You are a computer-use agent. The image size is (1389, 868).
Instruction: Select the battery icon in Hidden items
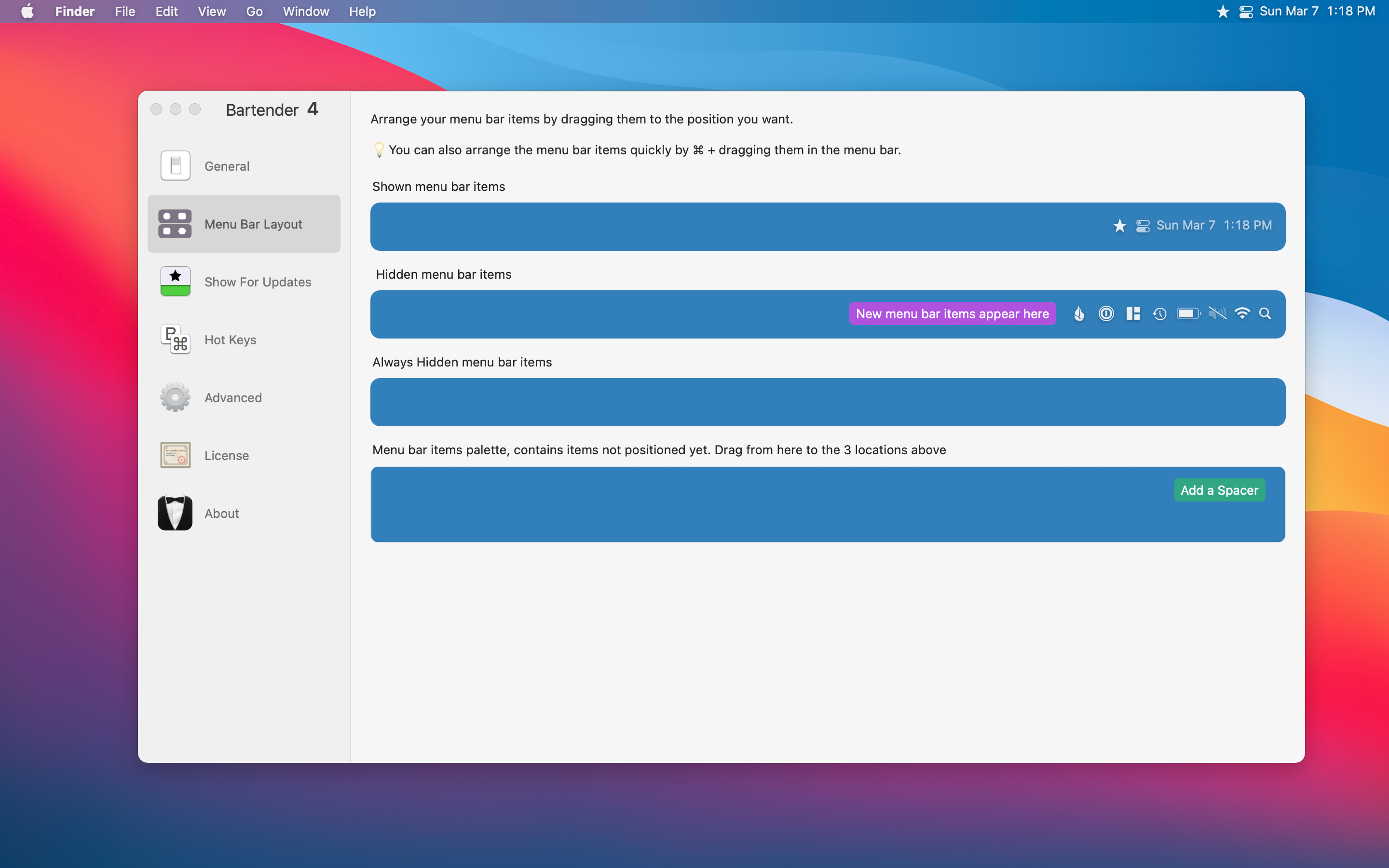[x=1189, y=313]
